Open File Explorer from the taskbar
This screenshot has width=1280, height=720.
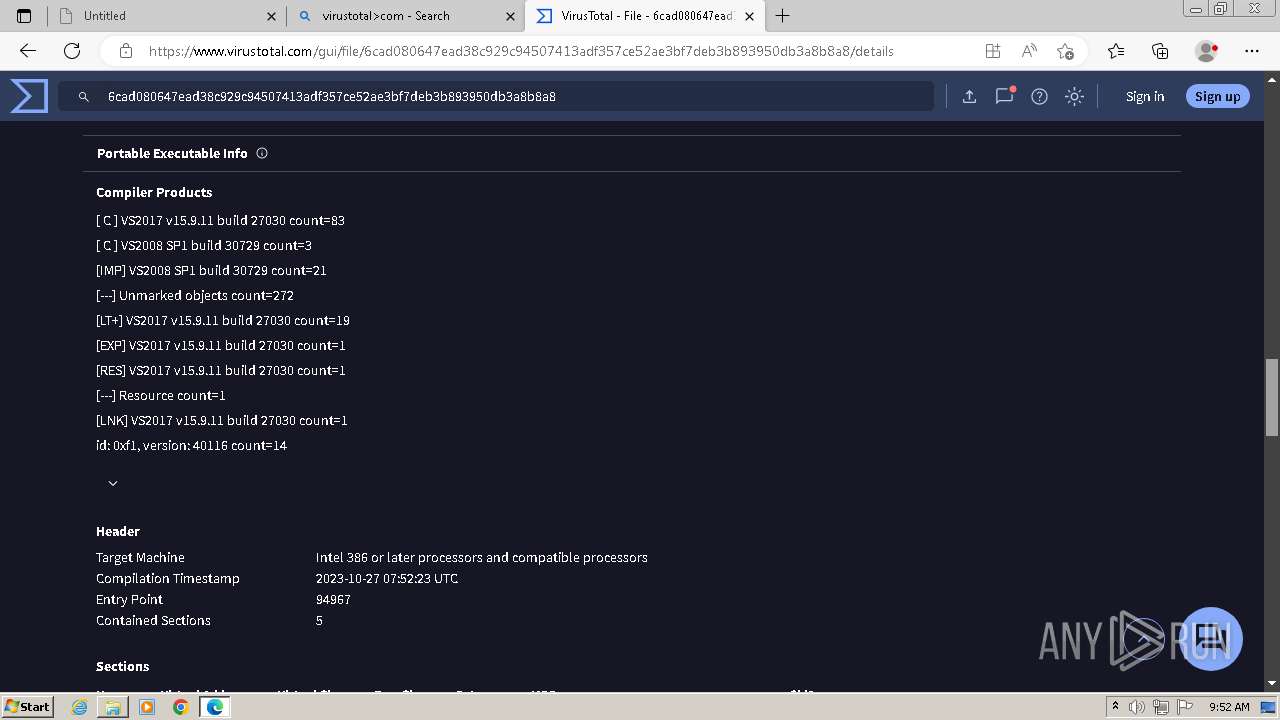tap(113, 707)
